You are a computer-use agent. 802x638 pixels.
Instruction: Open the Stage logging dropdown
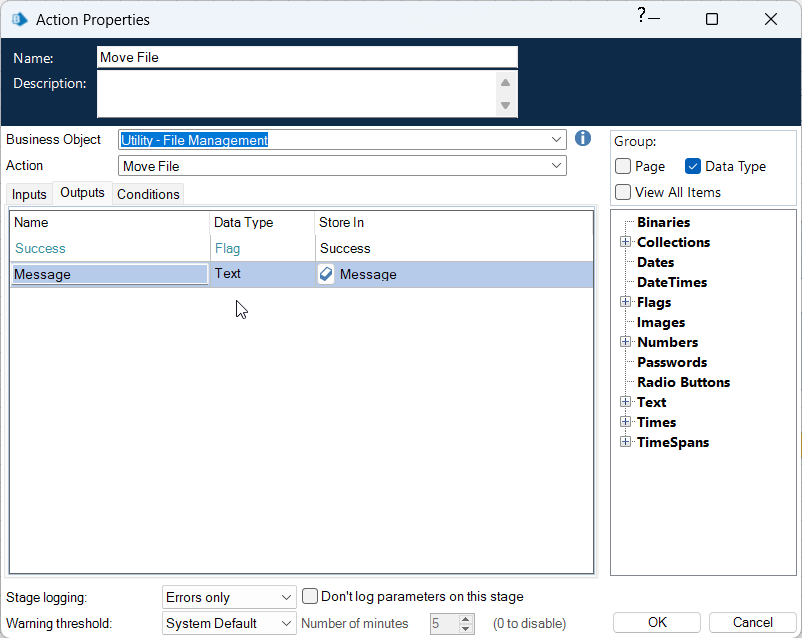point(287,597)
